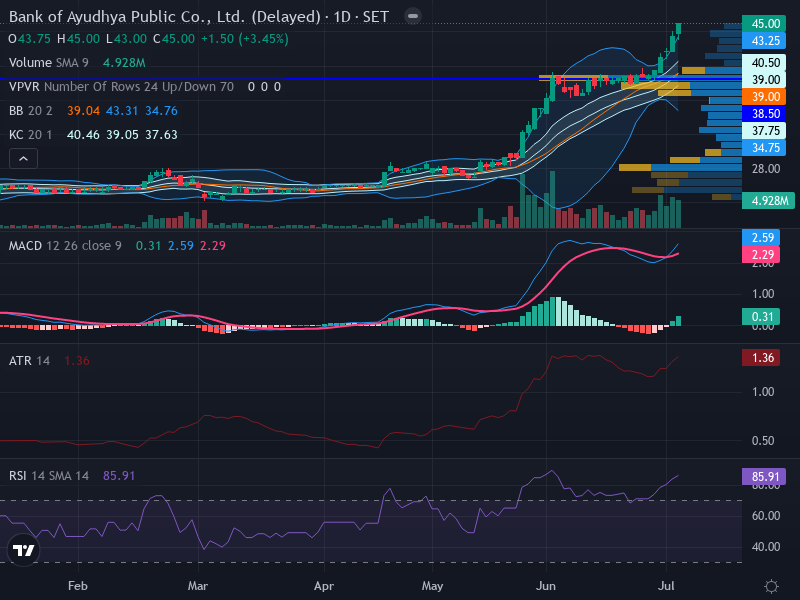Select the ATR 14 indicator legend

click(29, 361)
